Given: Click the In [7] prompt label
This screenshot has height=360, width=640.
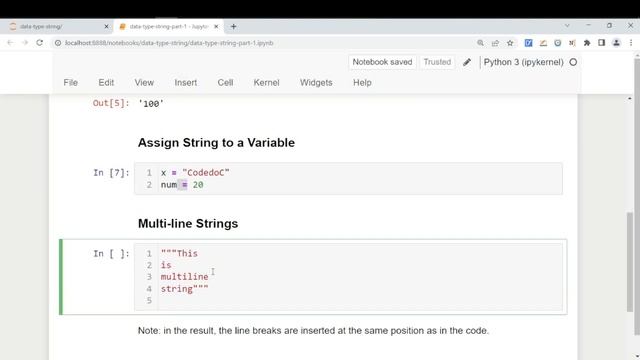Looking at the screenshot, I should click(x=111, y=173).
